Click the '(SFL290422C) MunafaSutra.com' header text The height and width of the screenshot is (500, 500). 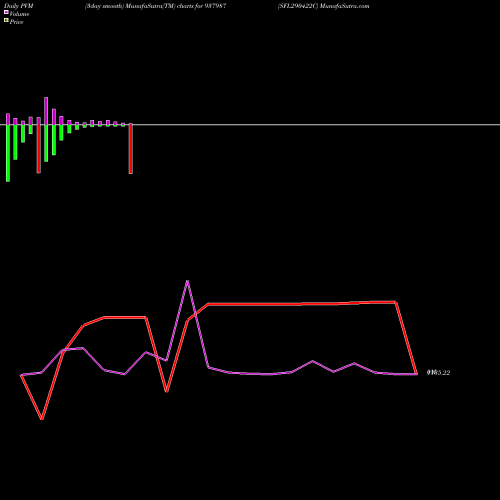coord(323,6)
